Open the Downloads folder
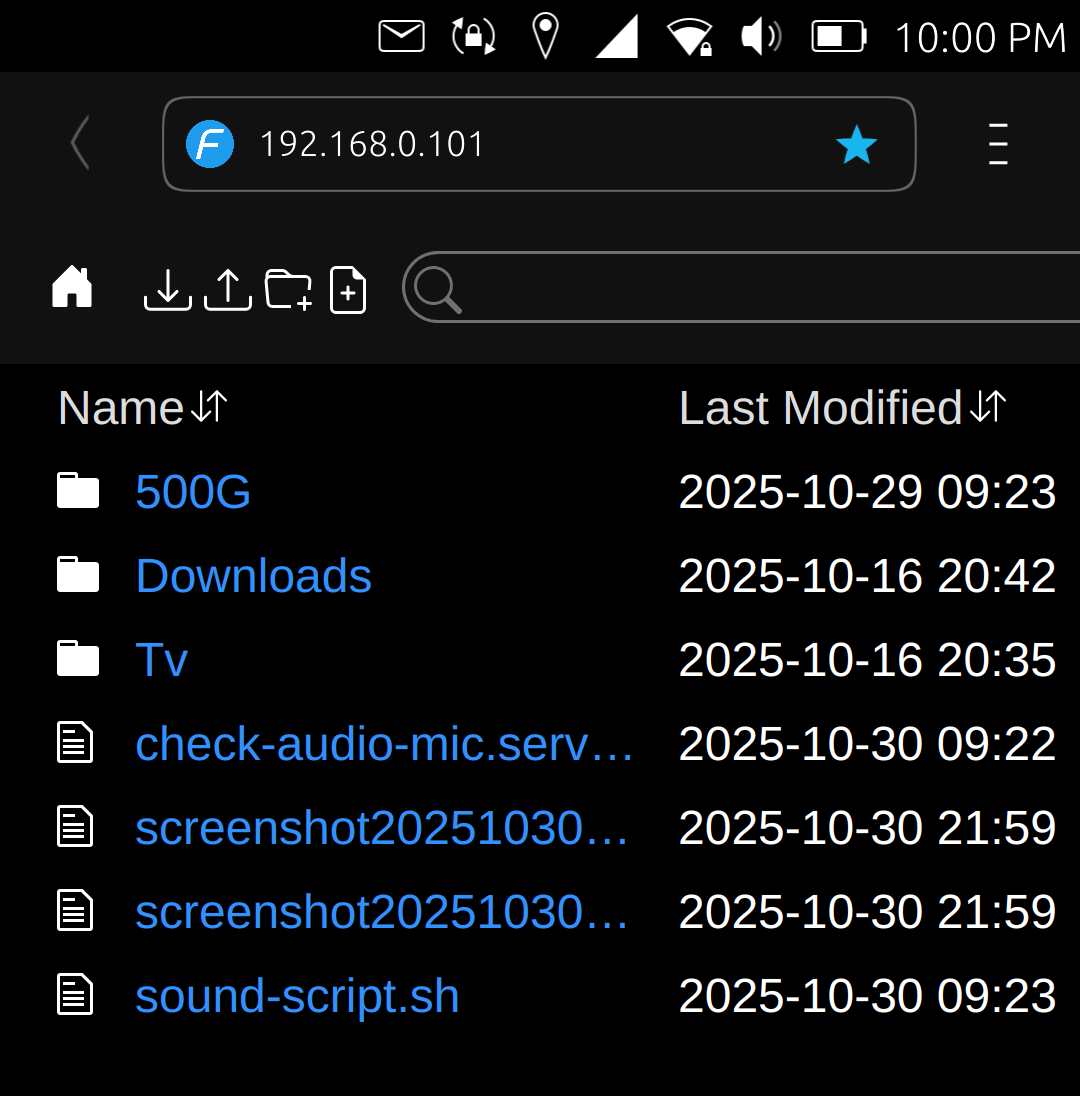Image resolution: width=1080 pixels, height=1096 pixels. (253, 575)
